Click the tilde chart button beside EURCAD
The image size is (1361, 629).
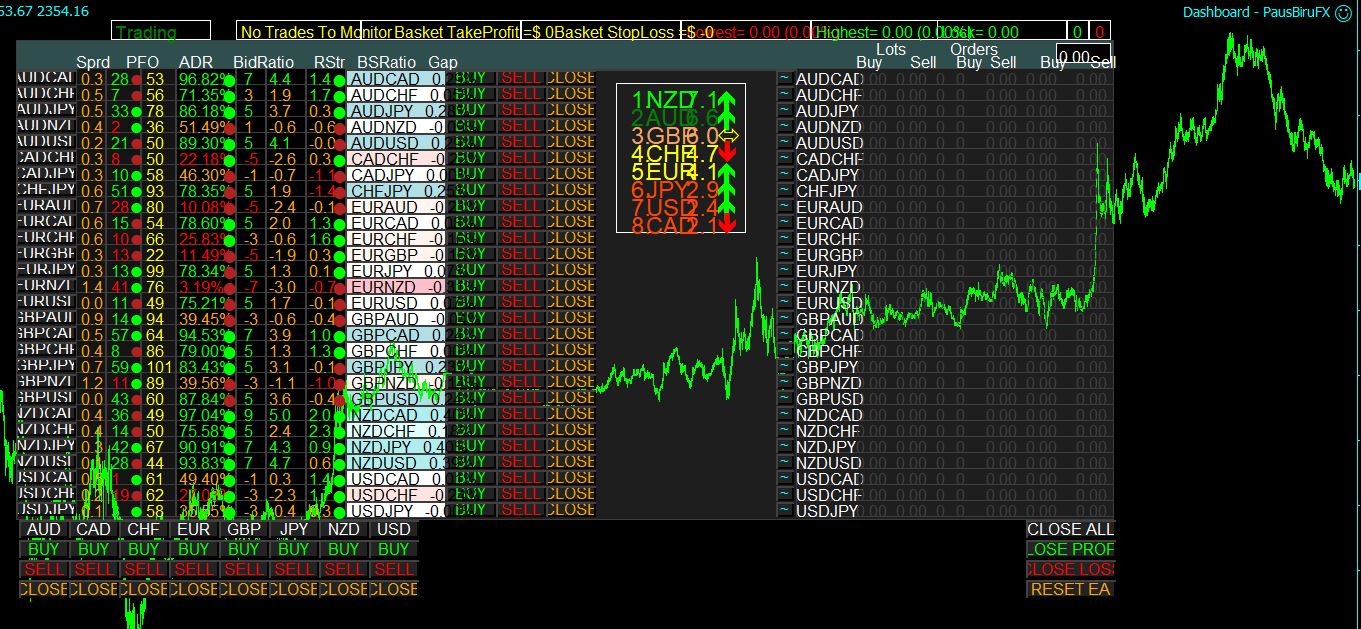[x=784, y=222]
